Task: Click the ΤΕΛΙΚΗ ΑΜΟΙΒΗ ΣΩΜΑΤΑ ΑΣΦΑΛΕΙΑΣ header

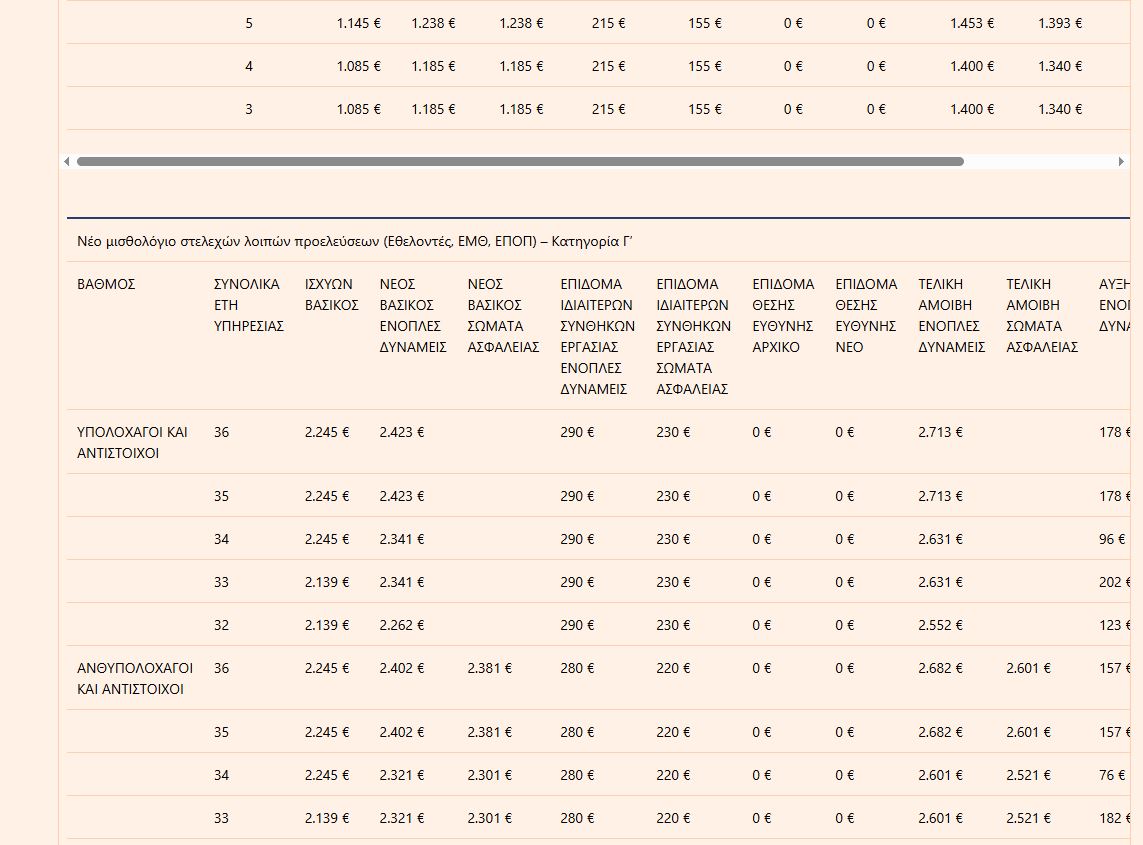Action: (1042, 316)
